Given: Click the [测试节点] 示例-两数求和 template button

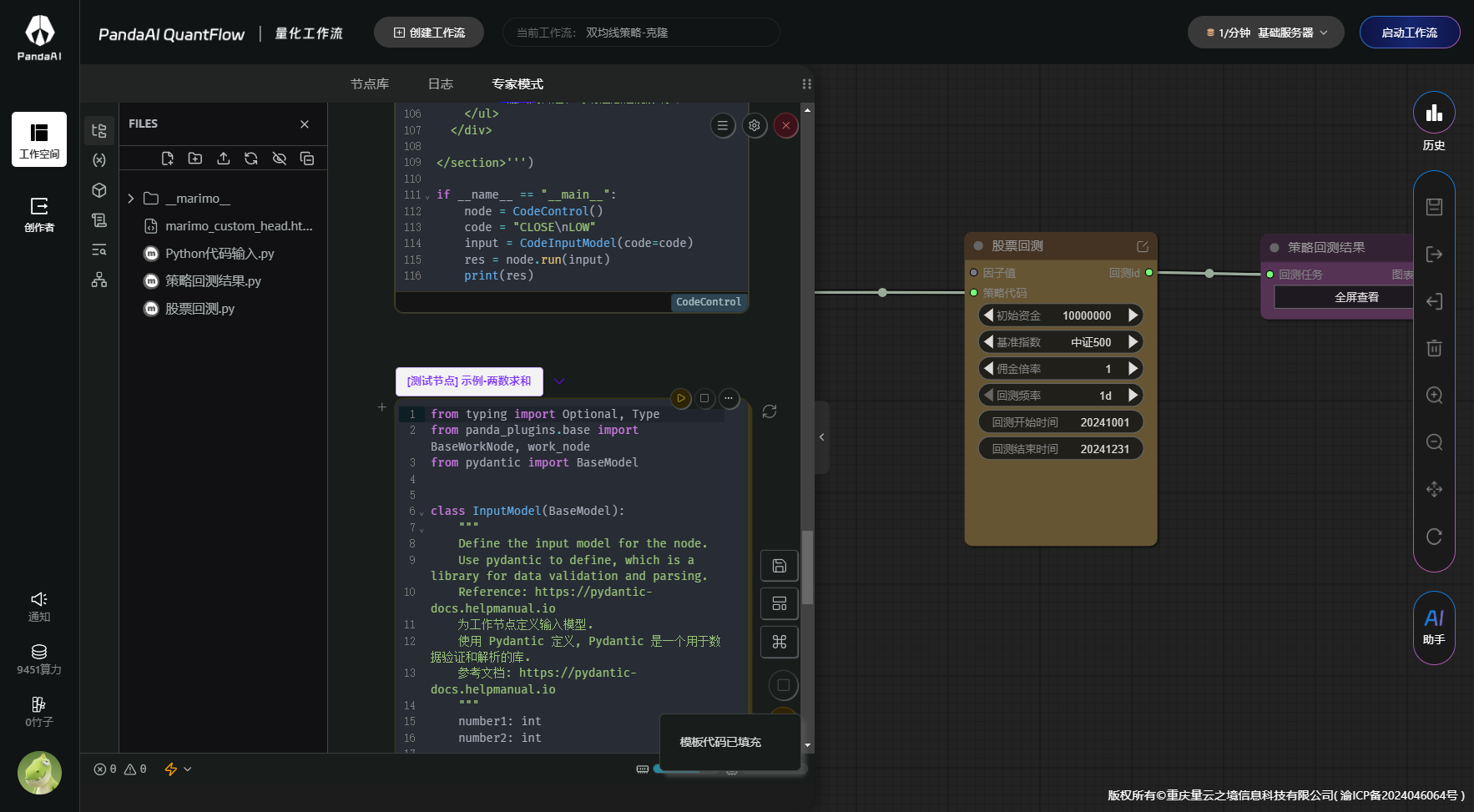Looking at the screenshot, I should pyautogui.click(x=469, y=381).
